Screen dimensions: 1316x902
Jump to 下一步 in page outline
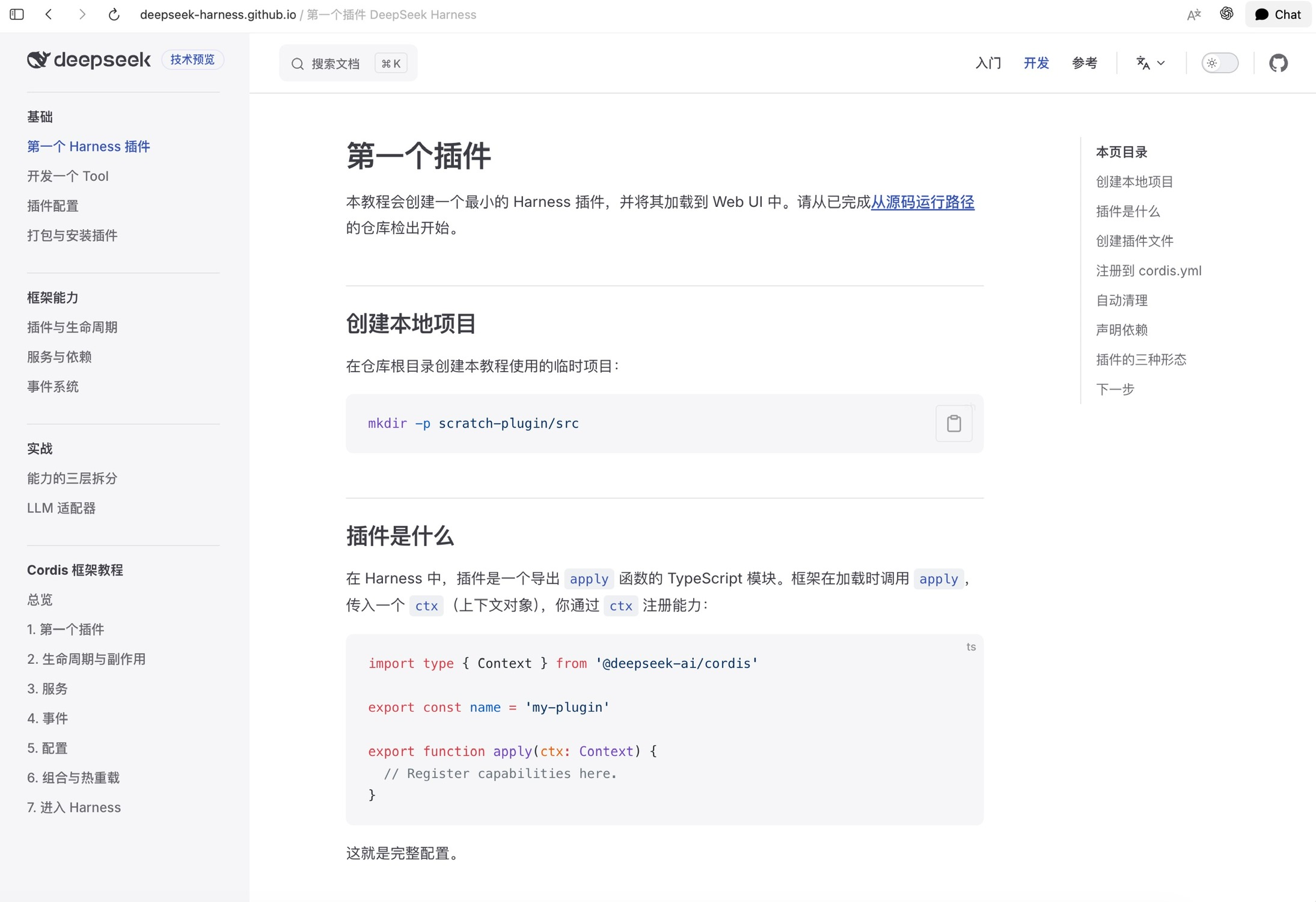pyautogui.click(x=1115, y=390)
